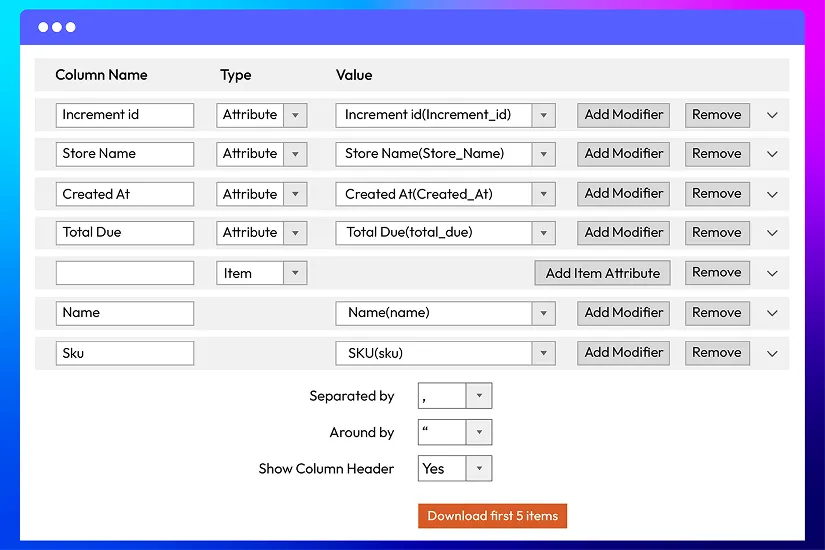Focus the Store Name column name field
This screenshot has height=550, width=825.
[x=125, y=154]
